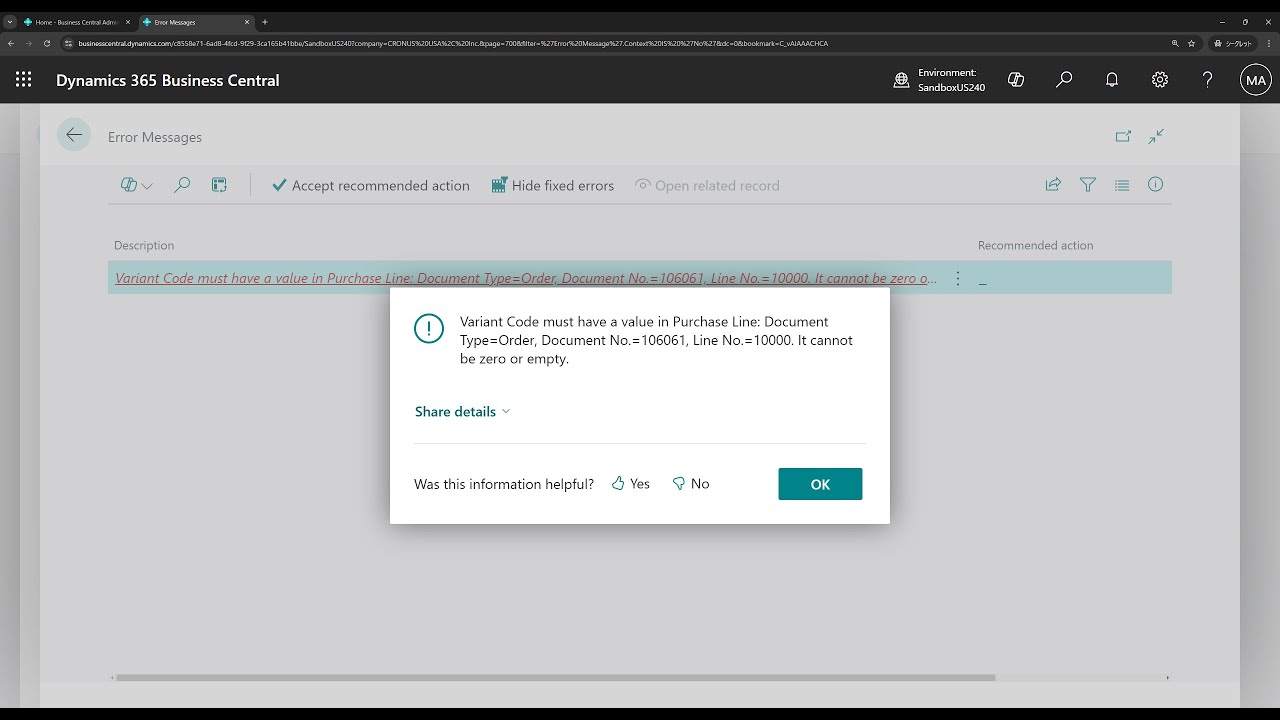Image resolution: width=1280 pixels, height=720 pixels.
Task: Rate the information not helpful with No
Action: 691,484
